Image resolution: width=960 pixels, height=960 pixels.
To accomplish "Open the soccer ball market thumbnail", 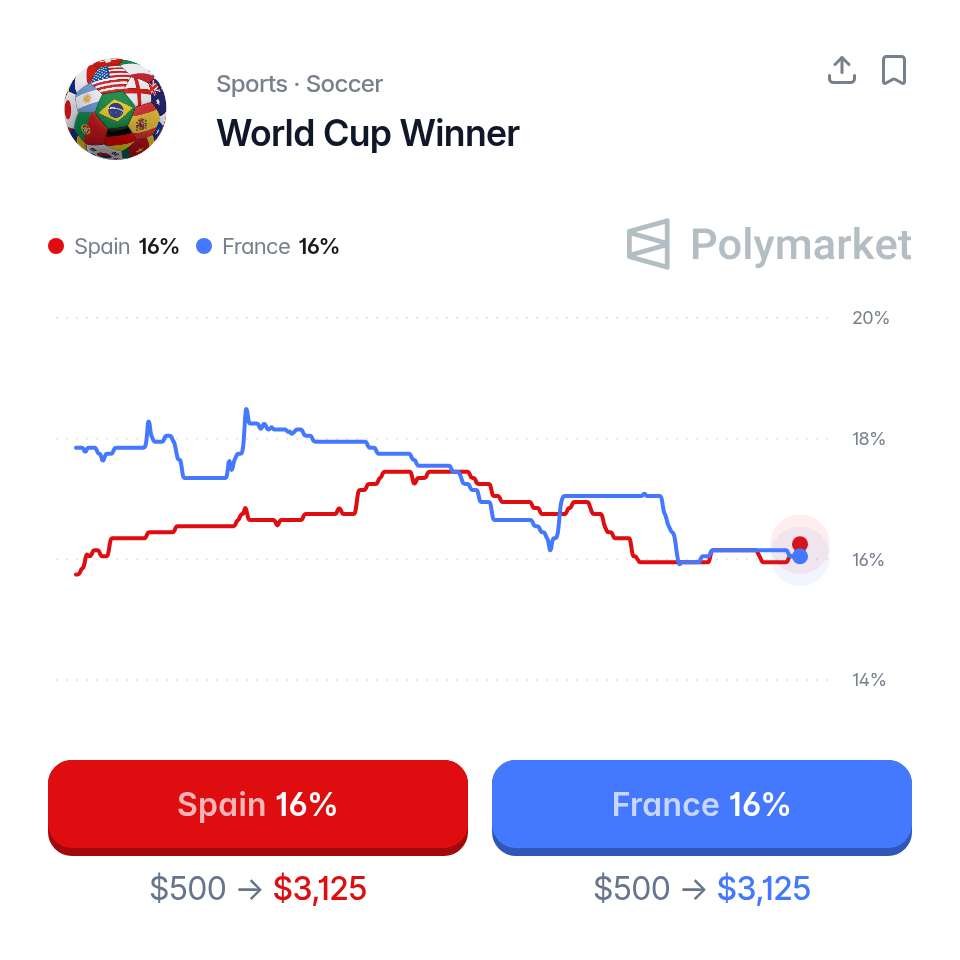I will [115, 109].
